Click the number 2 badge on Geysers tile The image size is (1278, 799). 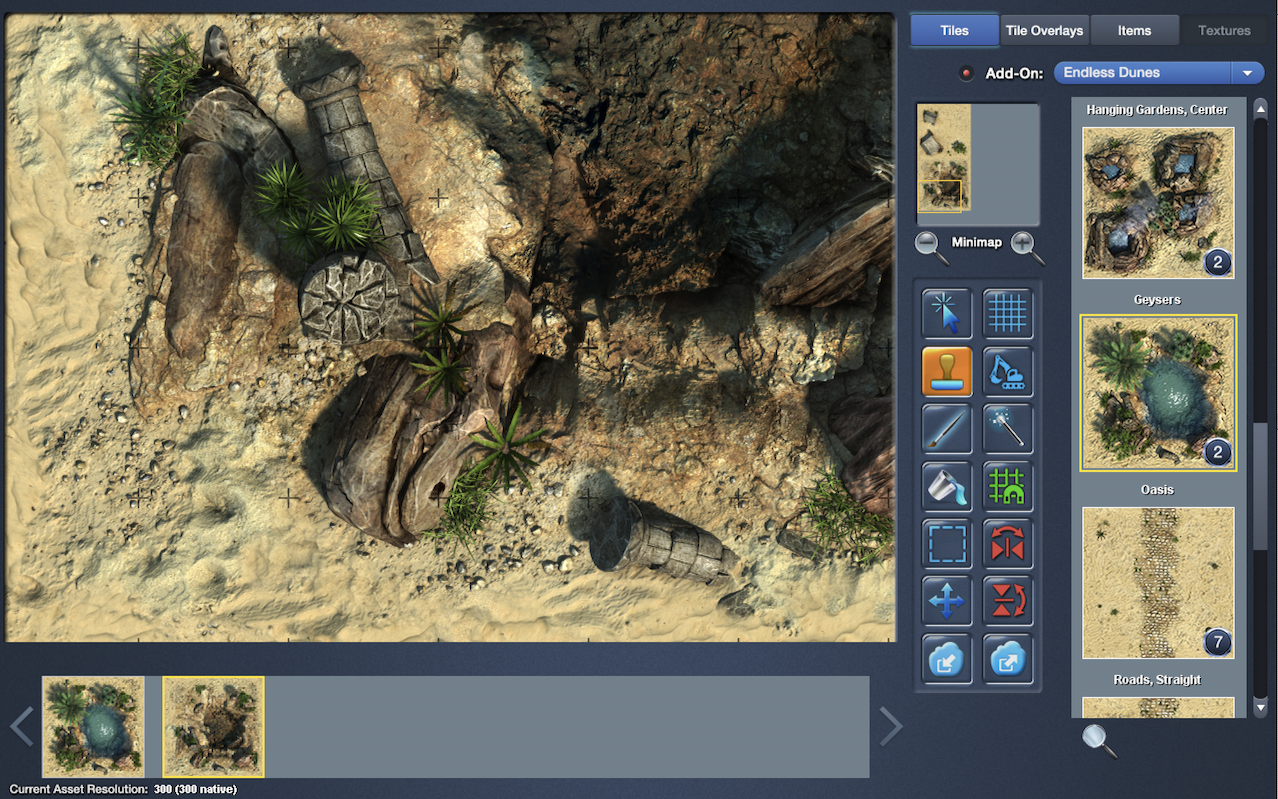tap(1217, 263)
